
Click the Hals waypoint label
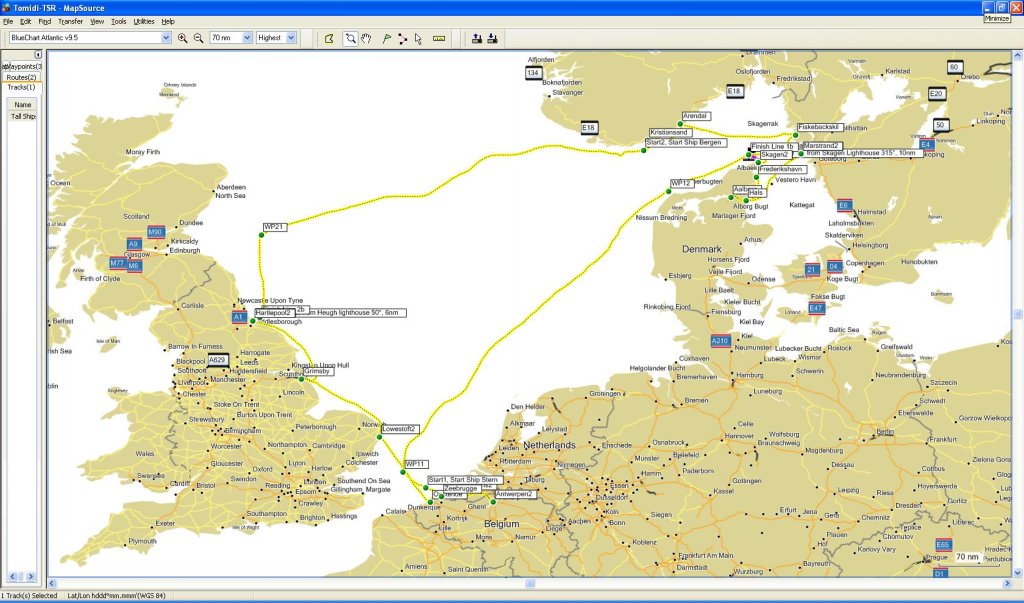click(756, 193)
